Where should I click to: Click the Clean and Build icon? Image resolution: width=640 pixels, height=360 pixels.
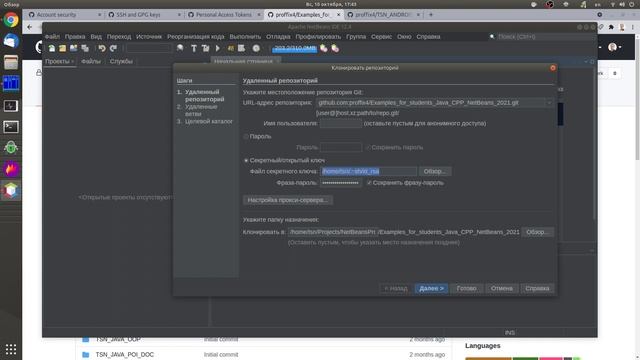click(205, 49)
